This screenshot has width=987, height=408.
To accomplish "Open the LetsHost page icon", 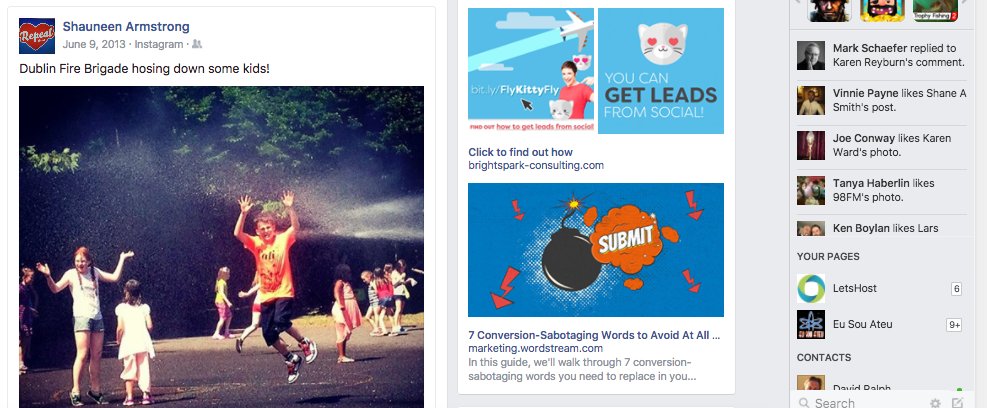I will tap(811, 288).
